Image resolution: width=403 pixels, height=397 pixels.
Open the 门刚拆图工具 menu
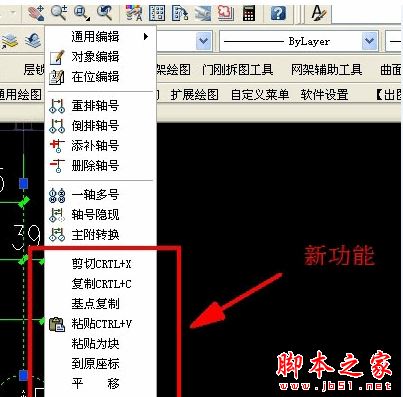tap(238, 70)
